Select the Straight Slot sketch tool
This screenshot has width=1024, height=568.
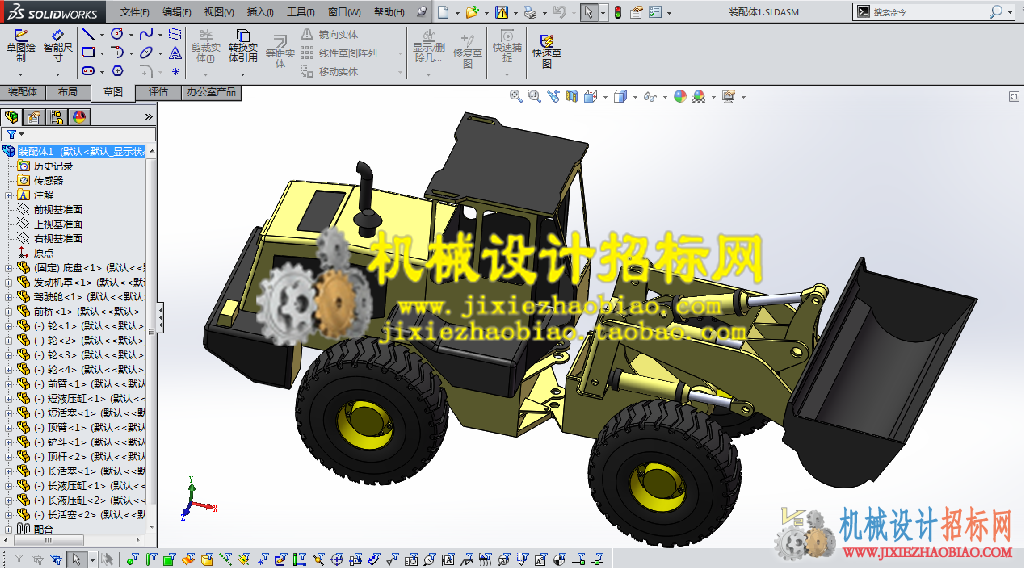pyautogui.click(x=88, y=71)
